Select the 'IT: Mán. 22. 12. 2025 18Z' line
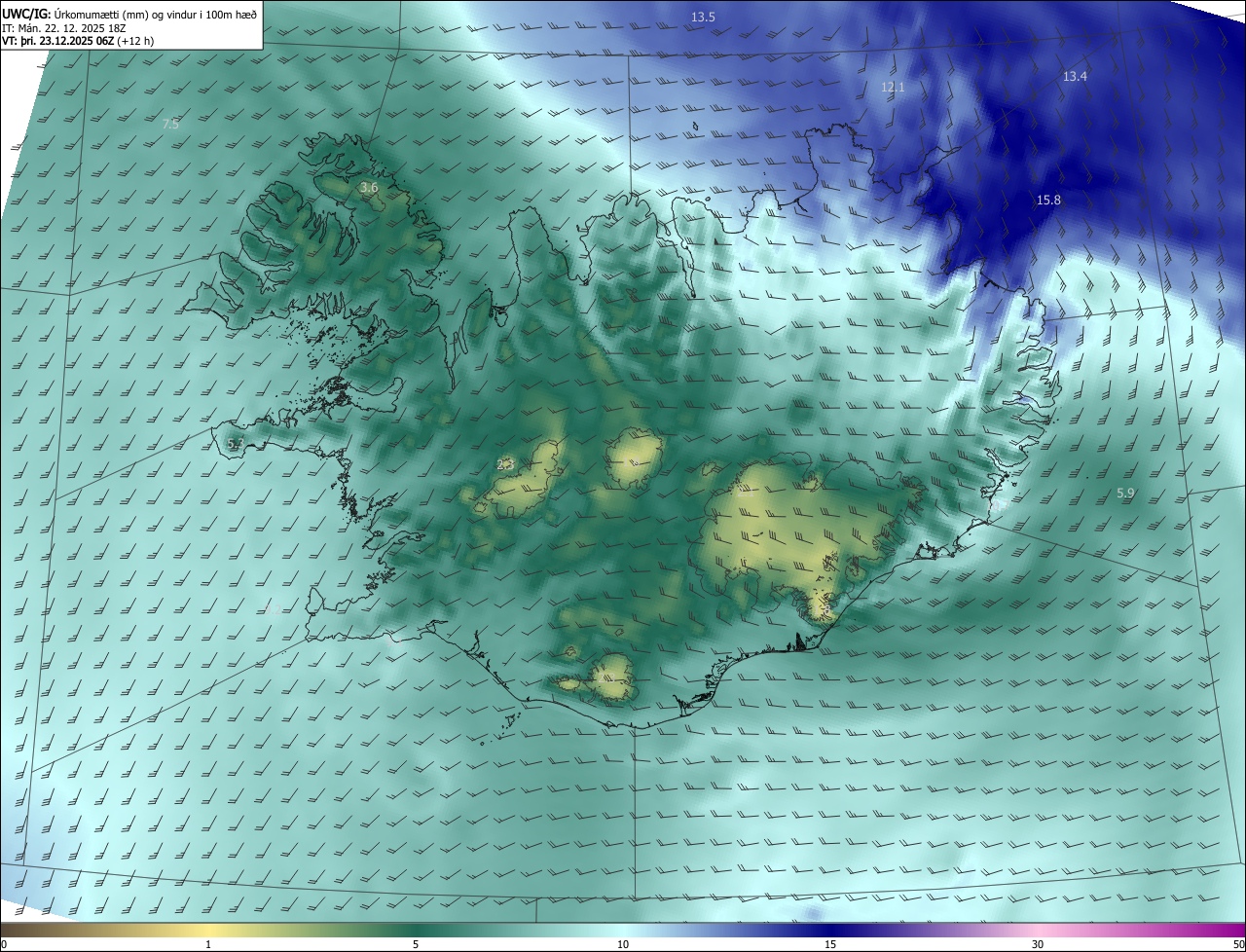 click(x=63, y=28)
